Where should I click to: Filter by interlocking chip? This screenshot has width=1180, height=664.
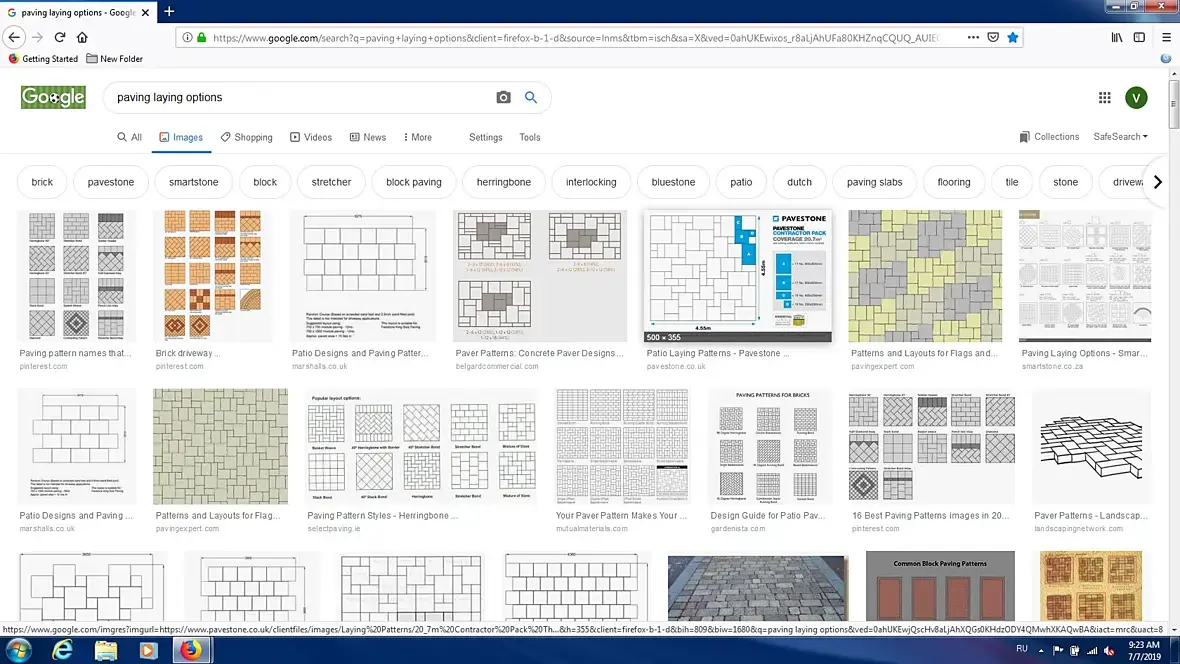(591, 181)
